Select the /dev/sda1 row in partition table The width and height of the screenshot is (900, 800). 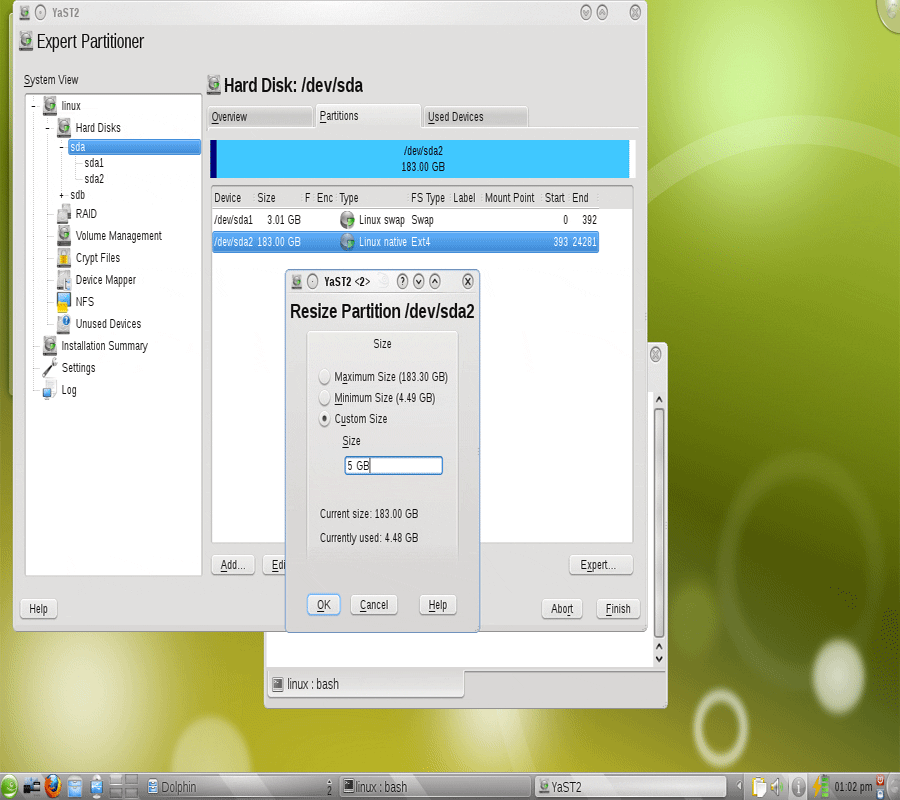click(405, 220)
